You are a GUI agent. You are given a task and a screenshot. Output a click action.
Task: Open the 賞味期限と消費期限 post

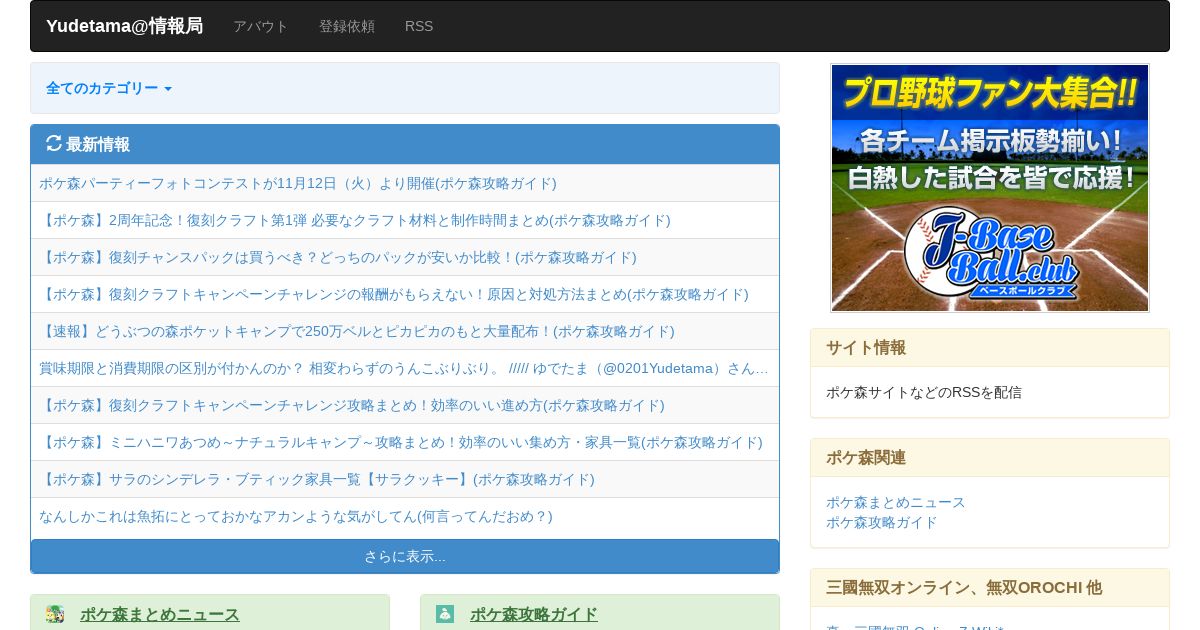click(x=404, y=368)
